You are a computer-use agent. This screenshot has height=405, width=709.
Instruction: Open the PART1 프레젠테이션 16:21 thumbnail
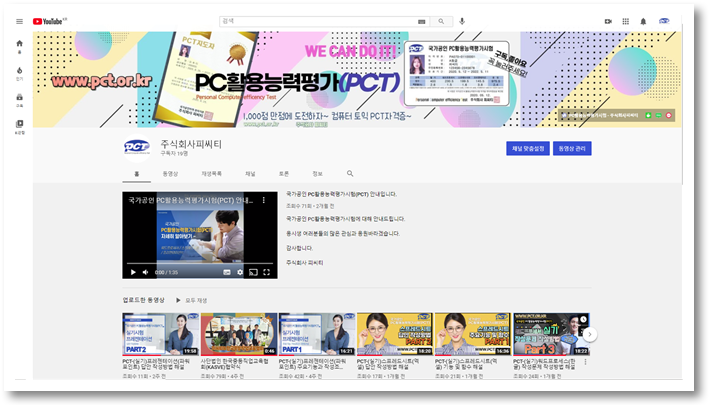(317, 334)
